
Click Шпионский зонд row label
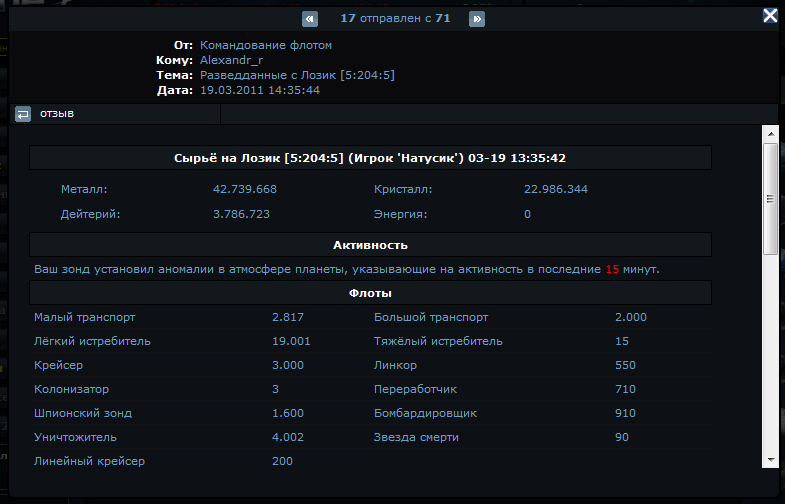click(83, 413)
